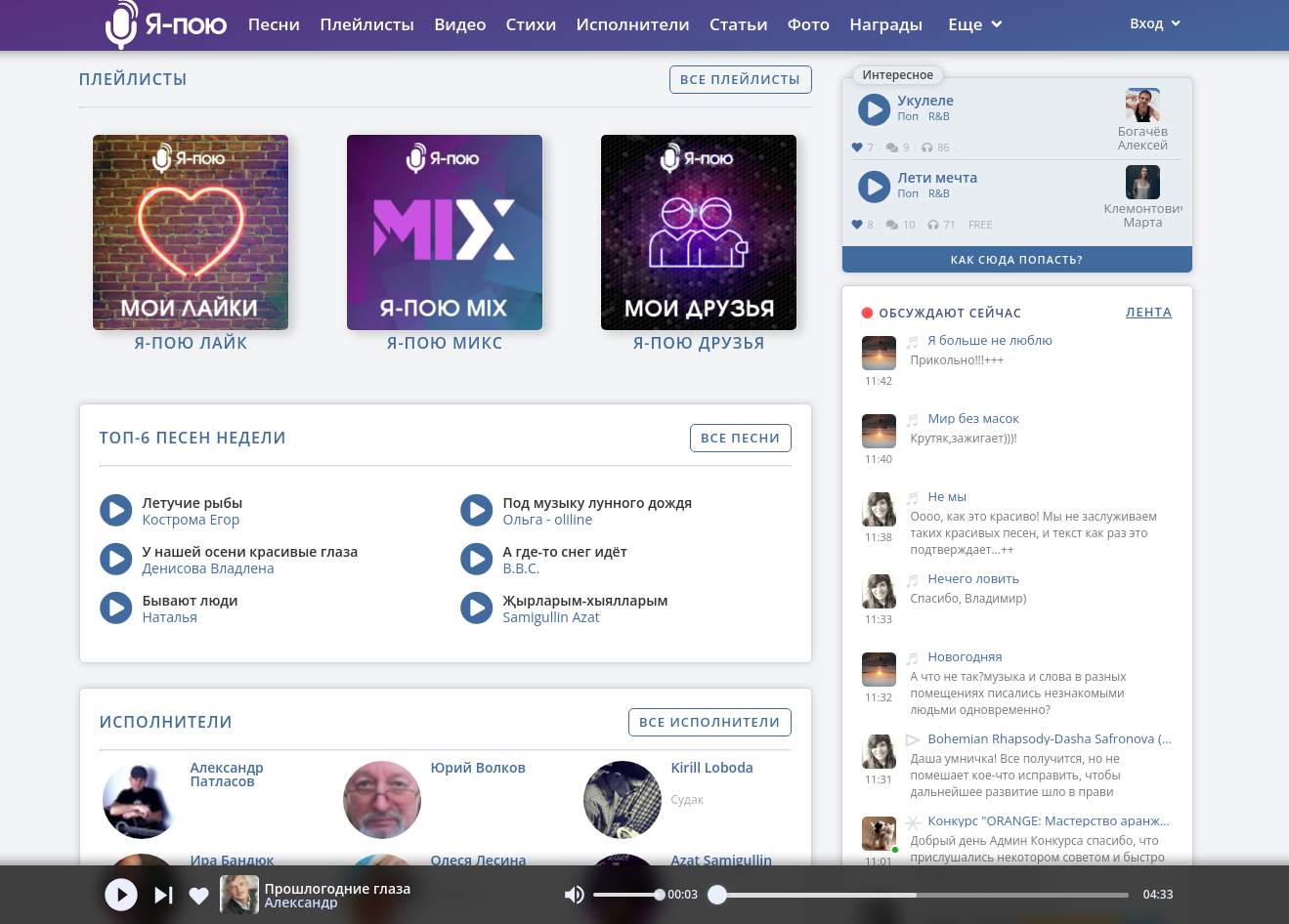Image resolution: width=1289 pixels, height=924 pixels.
Task: Play Лети мечта in the Интересное box
Action: tap(874, 187)
